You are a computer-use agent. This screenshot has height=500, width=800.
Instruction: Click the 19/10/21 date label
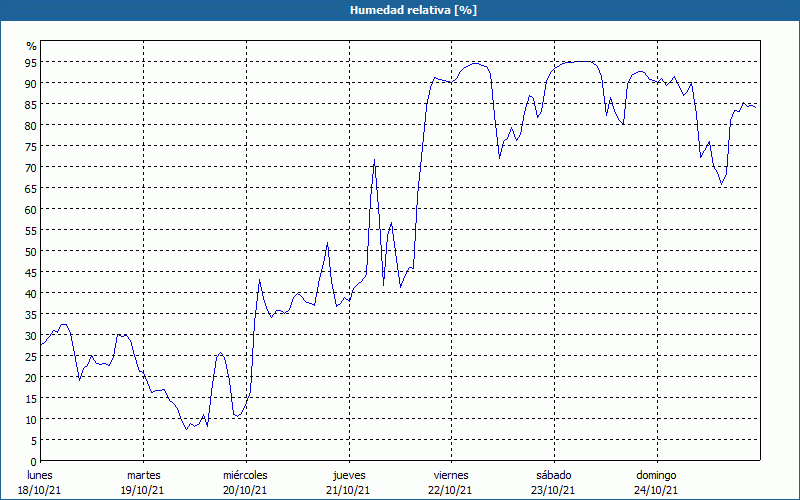[x=142, y=490]
